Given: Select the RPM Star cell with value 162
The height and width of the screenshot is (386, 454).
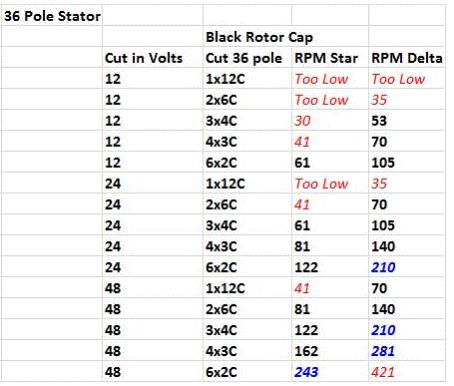Looking at the screenshot, I should (330, 350).
